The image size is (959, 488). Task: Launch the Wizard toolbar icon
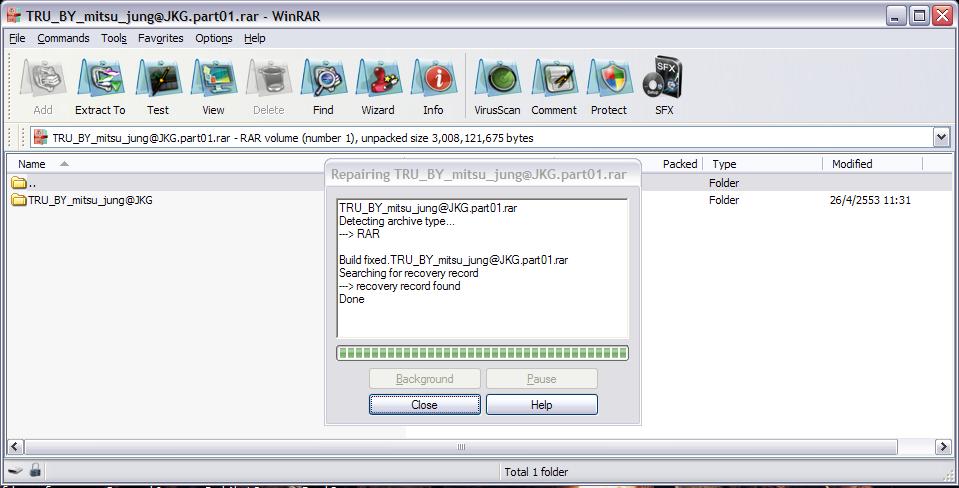point(379,79)
